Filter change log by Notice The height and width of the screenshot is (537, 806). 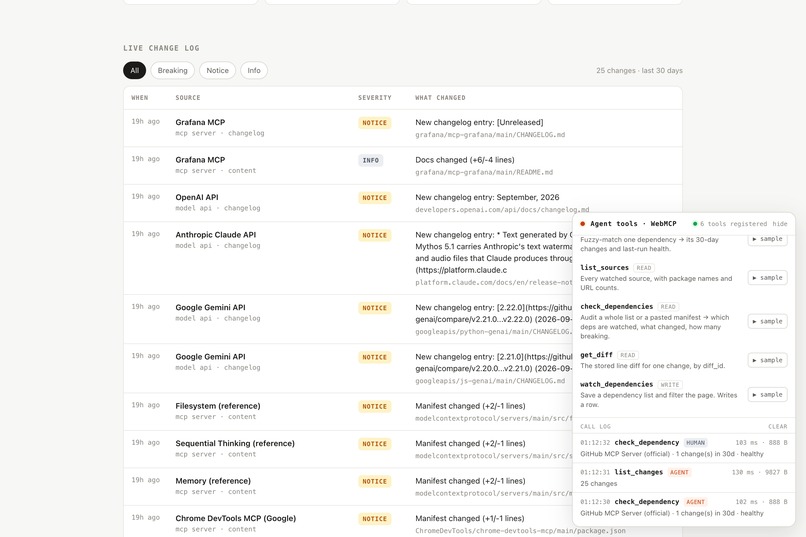click(217, 70)
